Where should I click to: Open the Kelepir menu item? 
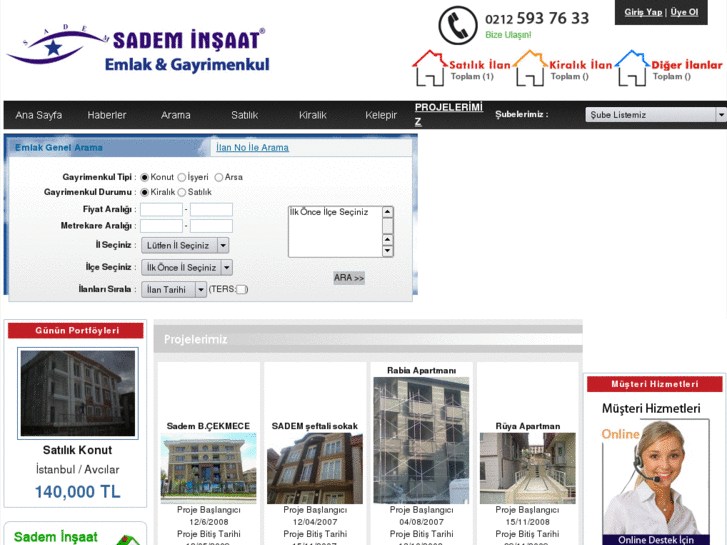(381, 115)
